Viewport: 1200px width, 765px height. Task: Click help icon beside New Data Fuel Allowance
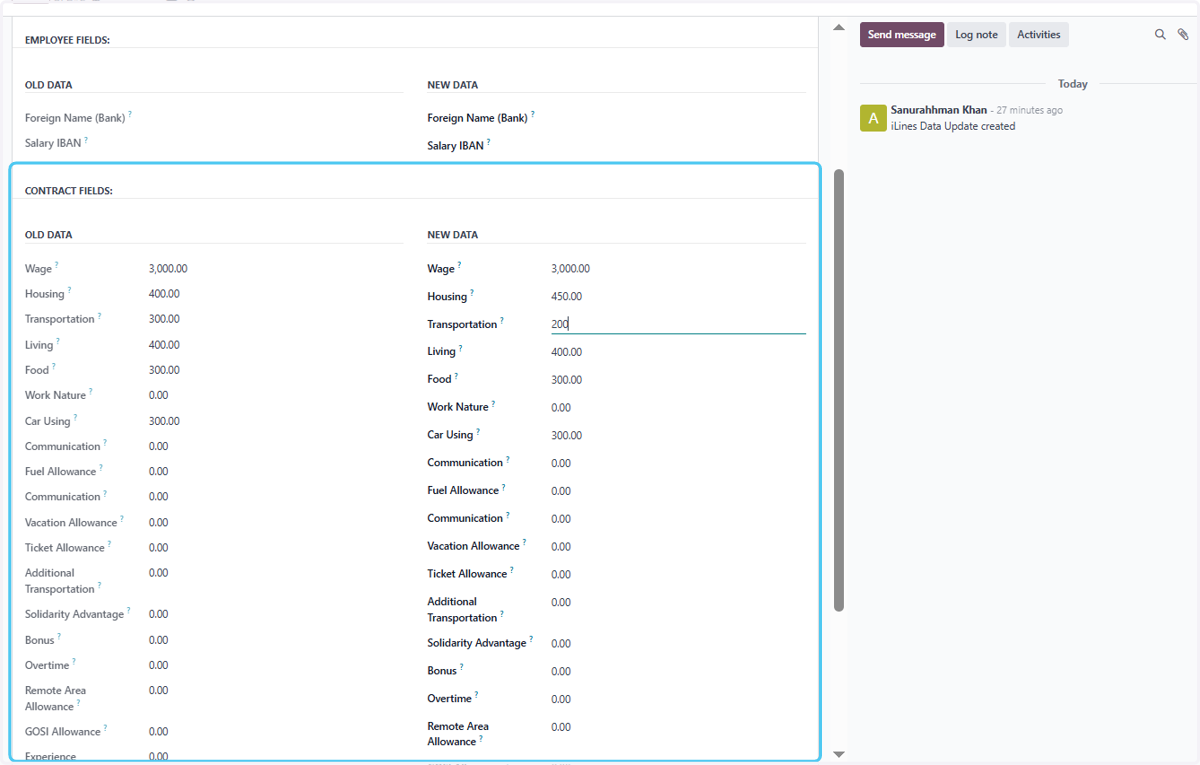coord(504,487)
